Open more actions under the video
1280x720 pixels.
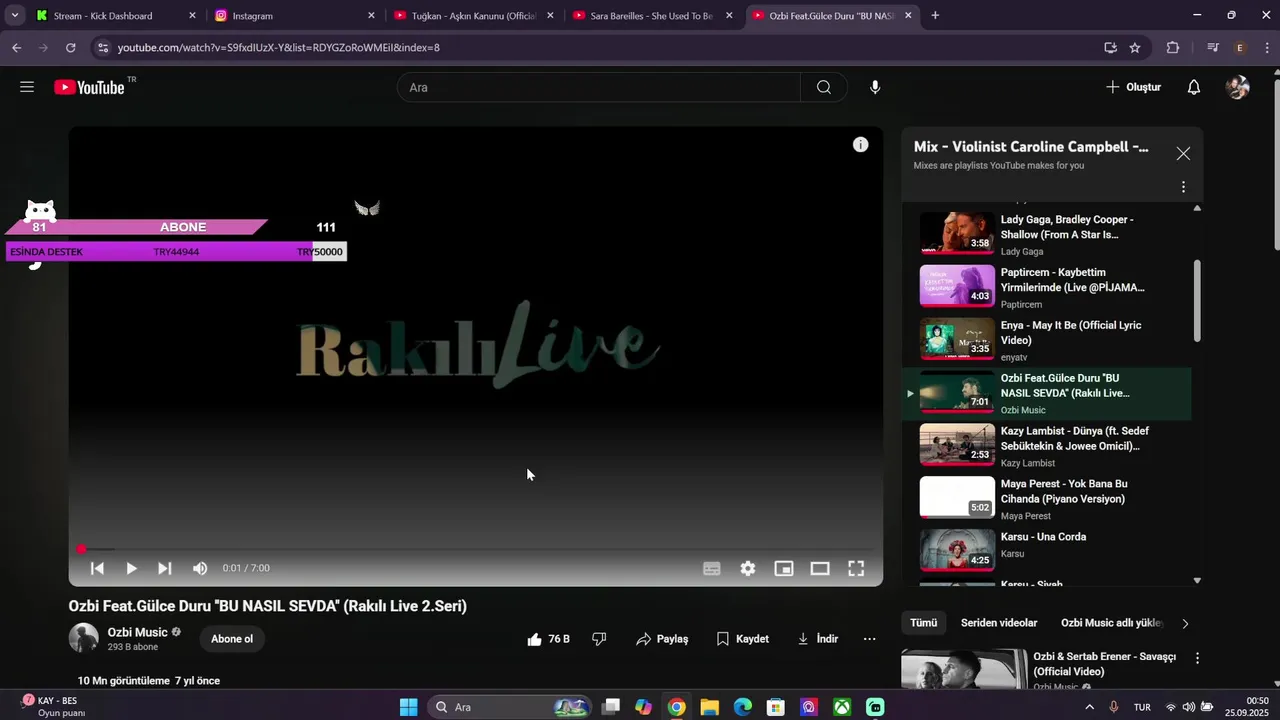coord(869,639)
